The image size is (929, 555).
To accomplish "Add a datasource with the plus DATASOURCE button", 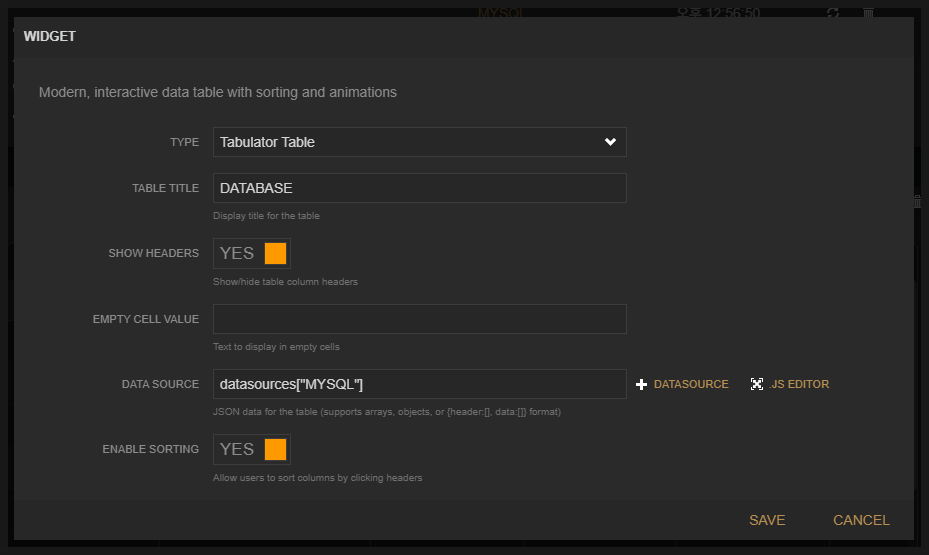I will tap(682, 384).
